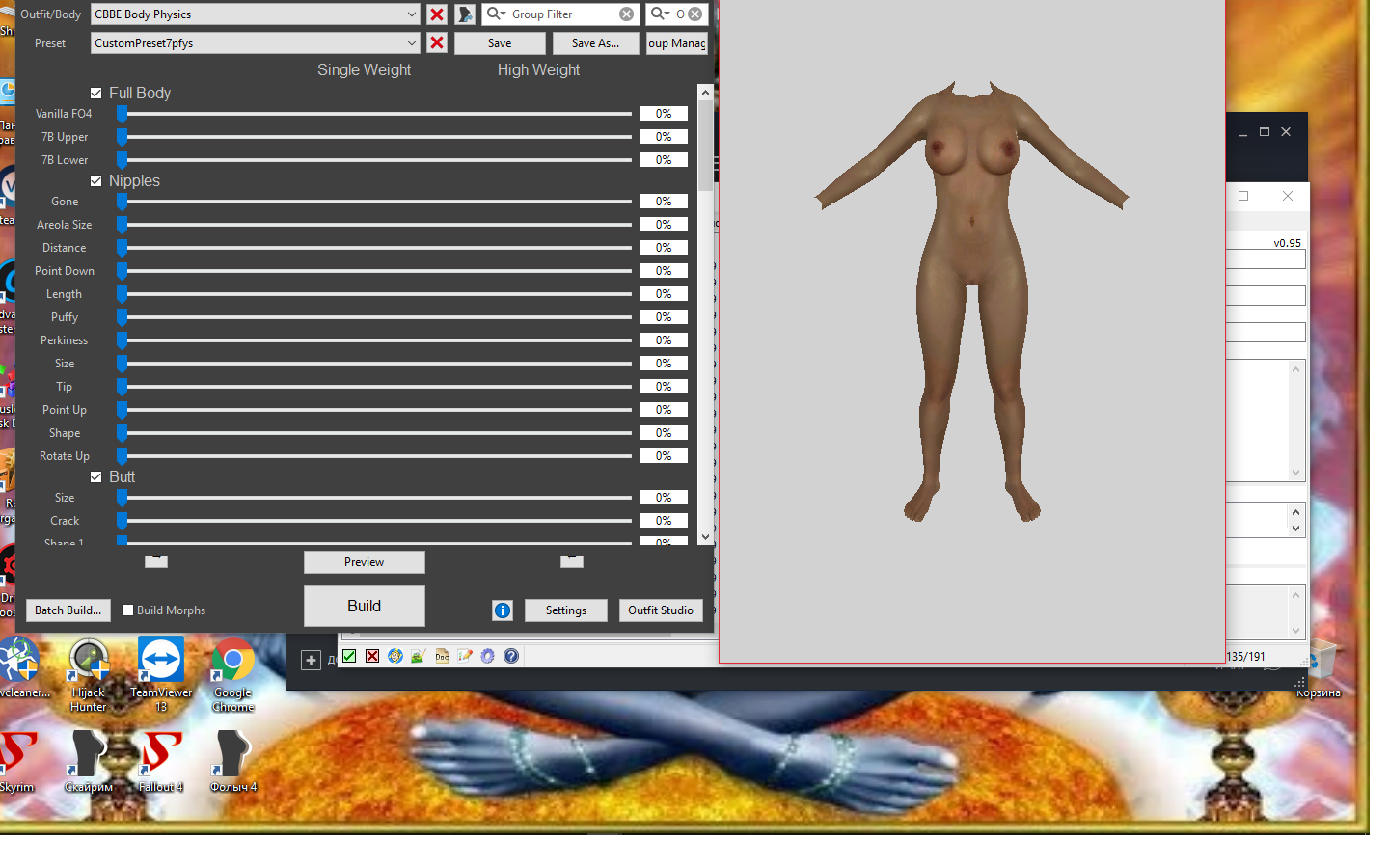Clear the Group Filter search field
This screenshot has width=1389, height=868.
tap(627, 14)
